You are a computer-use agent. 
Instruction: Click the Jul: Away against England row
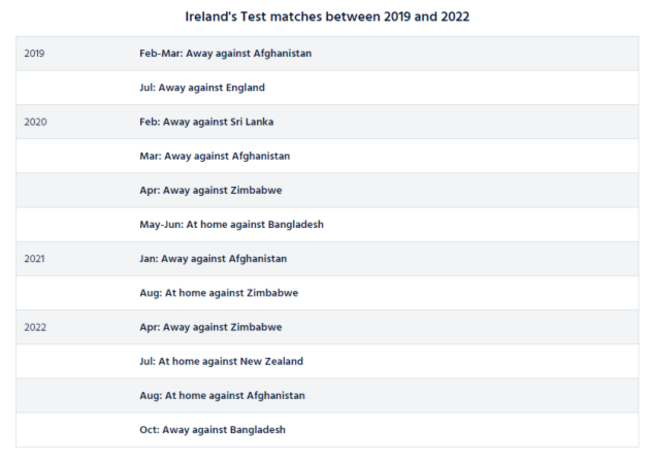pos(202,88)
